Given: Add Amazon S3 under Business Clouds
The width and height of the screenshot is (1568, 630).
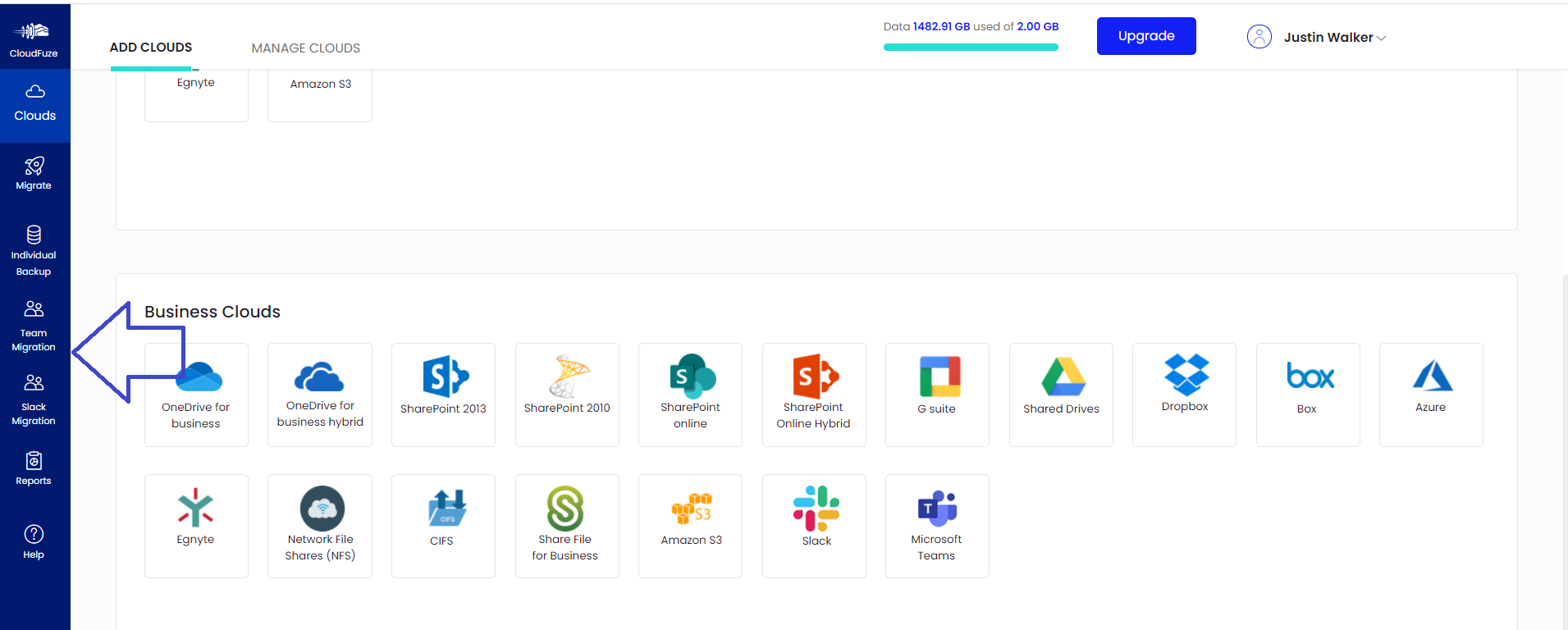Looking at the screenshot, I should point(690,526).
